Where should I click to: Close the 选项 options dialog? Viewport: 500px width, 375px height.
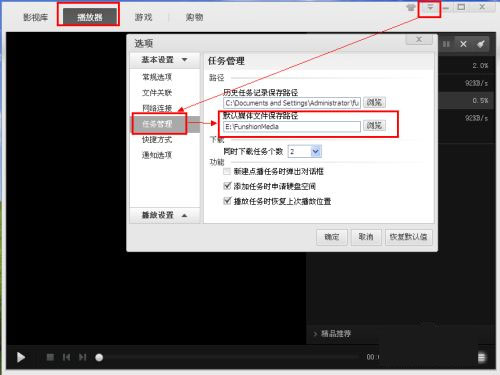419,39
